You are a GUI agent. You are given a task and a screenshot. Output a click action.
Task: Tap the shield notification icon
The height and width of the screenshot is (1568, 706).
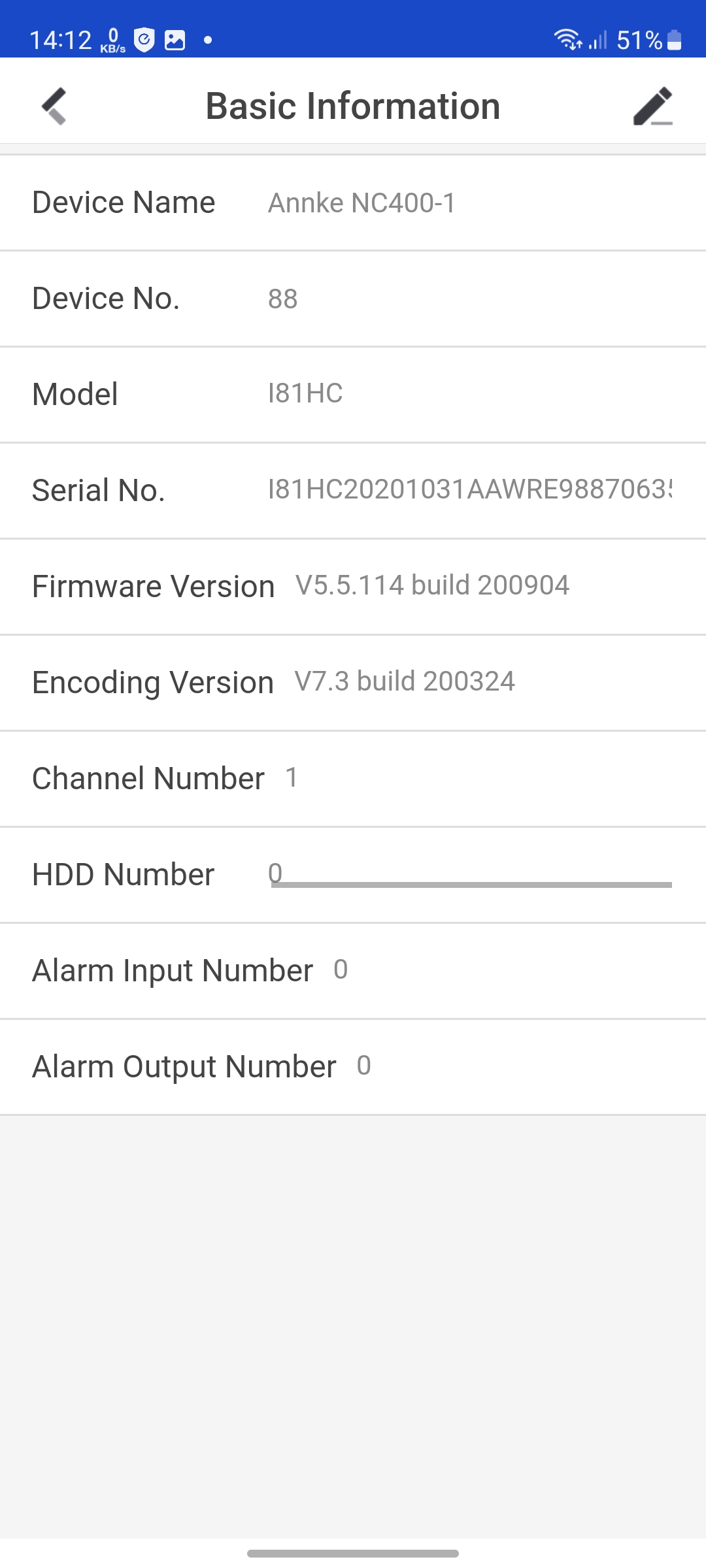[x=144, y=40]
